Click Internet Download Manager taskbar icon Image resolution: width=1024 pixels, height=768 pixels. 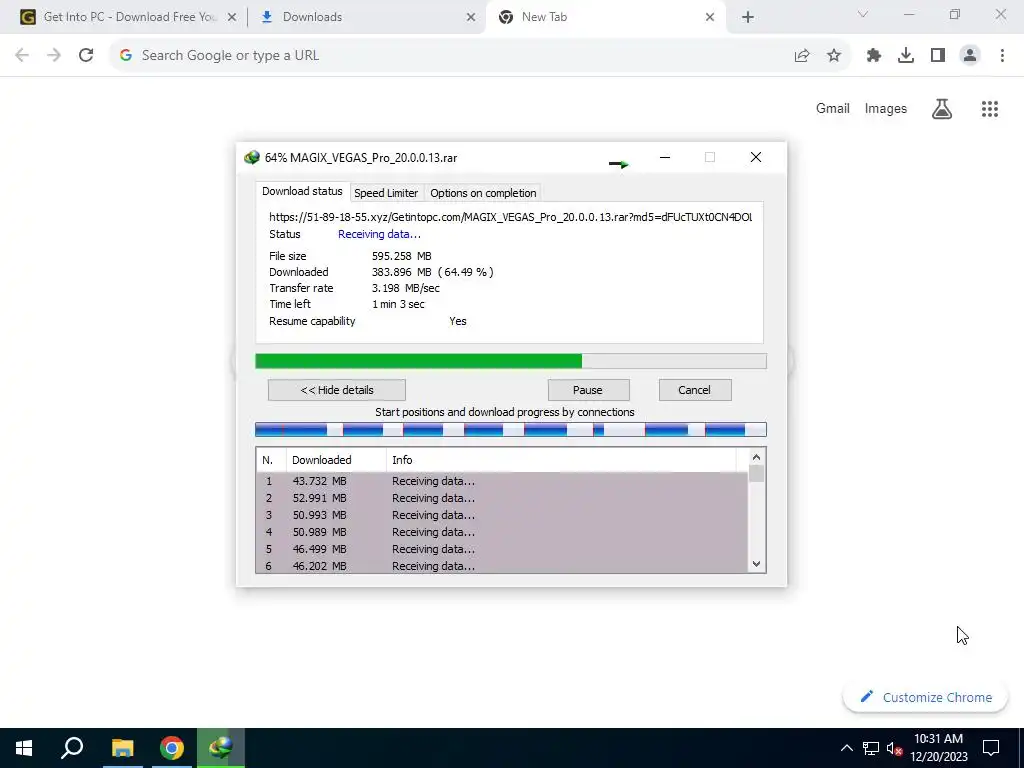[221, 748]
